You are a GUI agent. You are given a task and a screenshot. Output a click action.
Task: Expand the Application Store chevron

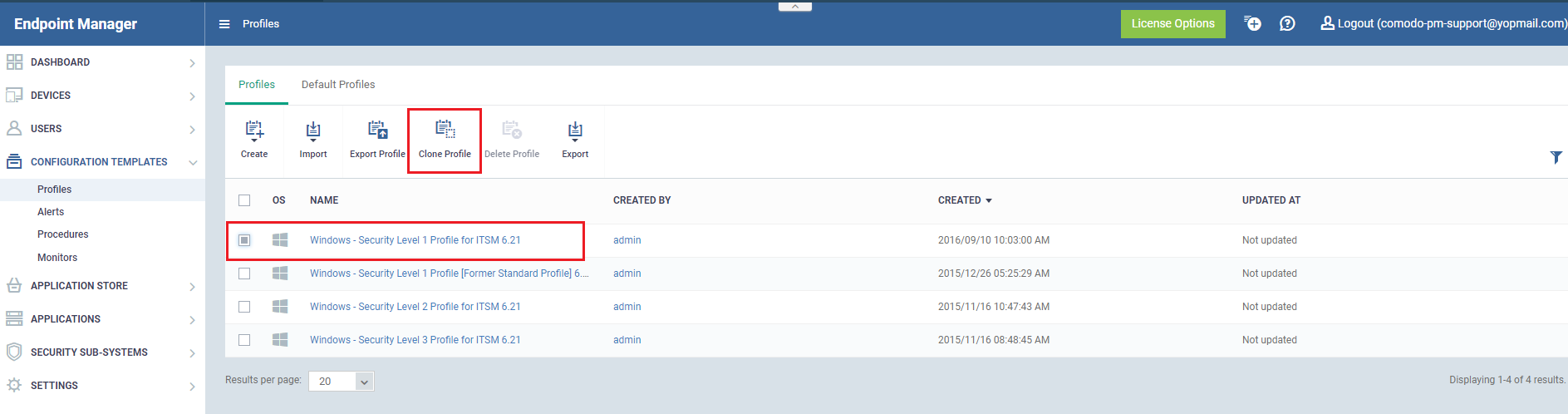192,287
